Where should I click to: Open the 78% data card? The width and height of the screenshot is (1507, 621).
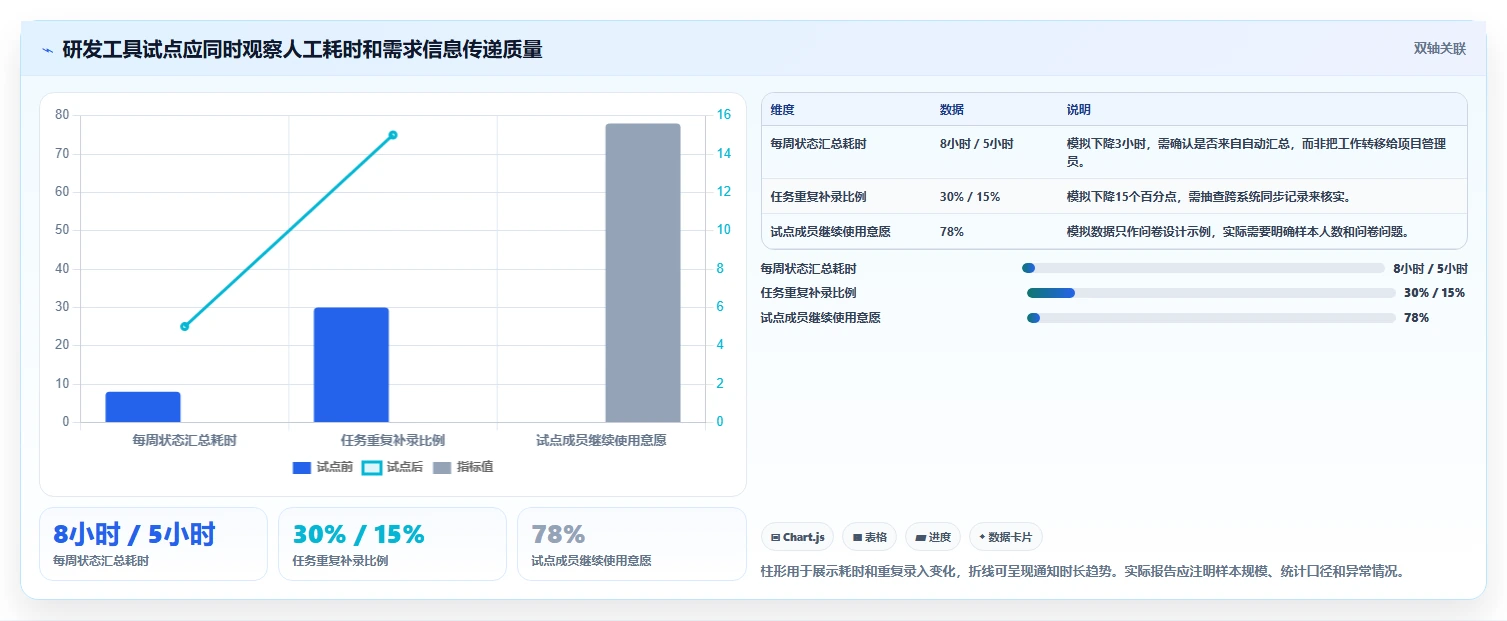632,544
